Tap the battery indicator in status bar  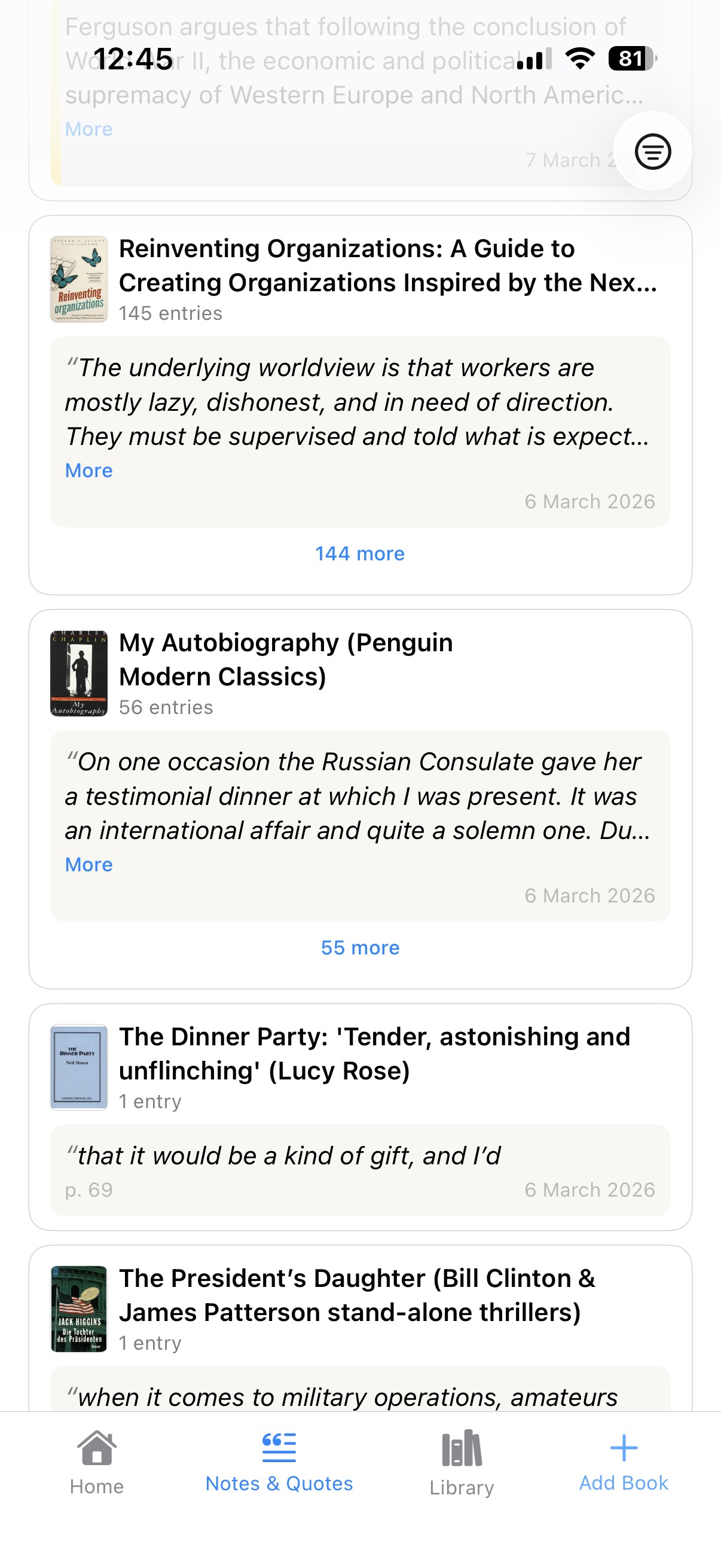(x=632, y=59)
